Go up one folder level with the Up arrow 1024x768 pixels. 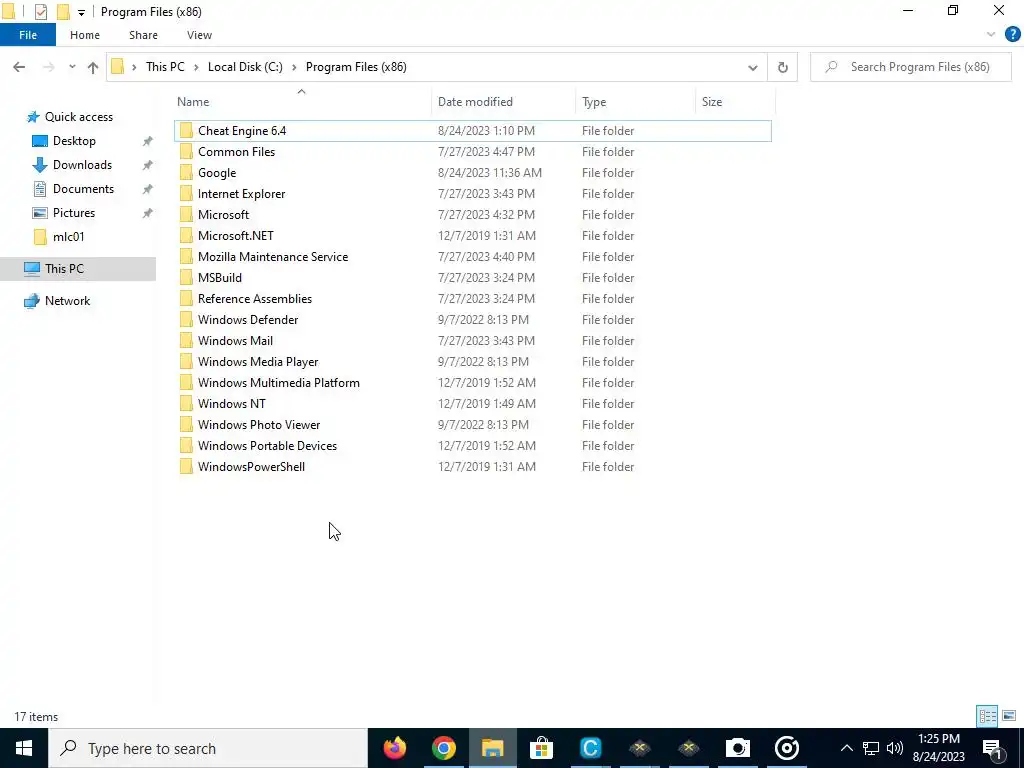pyautogui.click(x=93, y=67)
